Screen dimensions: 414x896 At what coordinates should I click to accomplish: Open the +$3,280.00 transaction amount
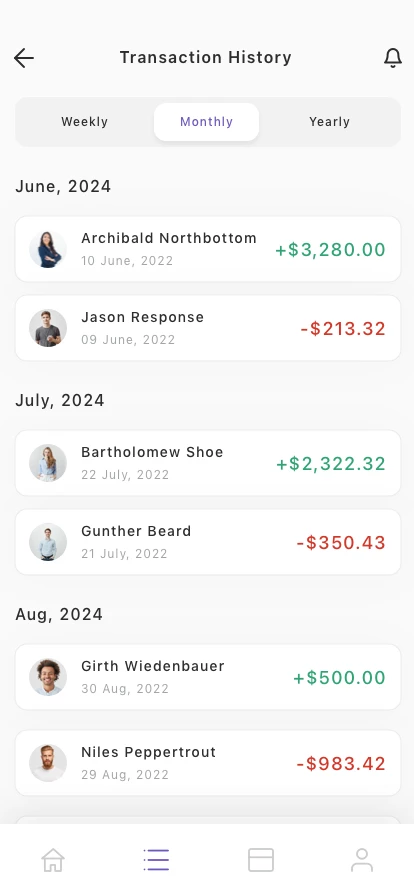331,250
